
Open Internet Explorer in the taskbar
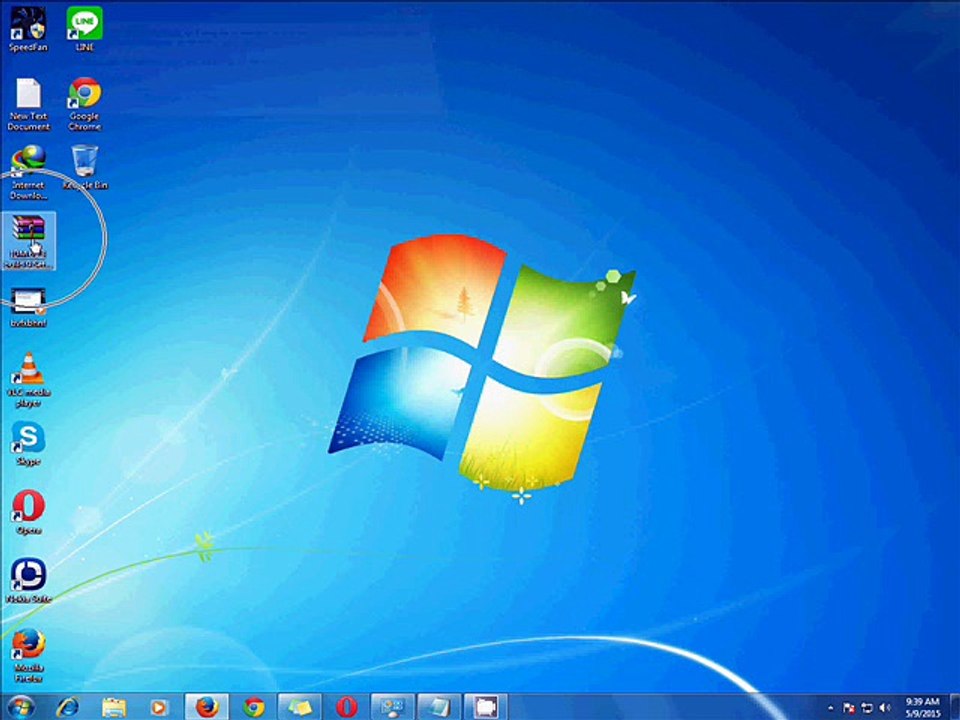(x=67, y=707)
